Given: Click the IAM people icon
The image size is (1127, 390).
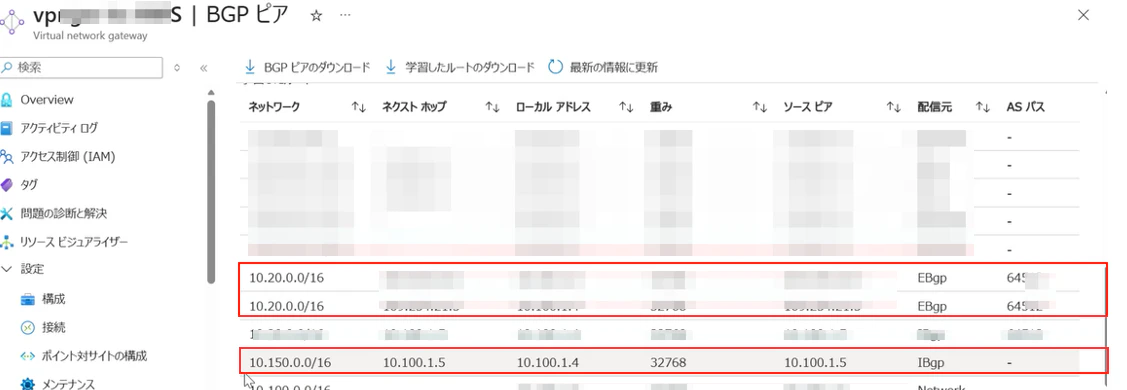Looking at the screenshot, I should 6,157.
